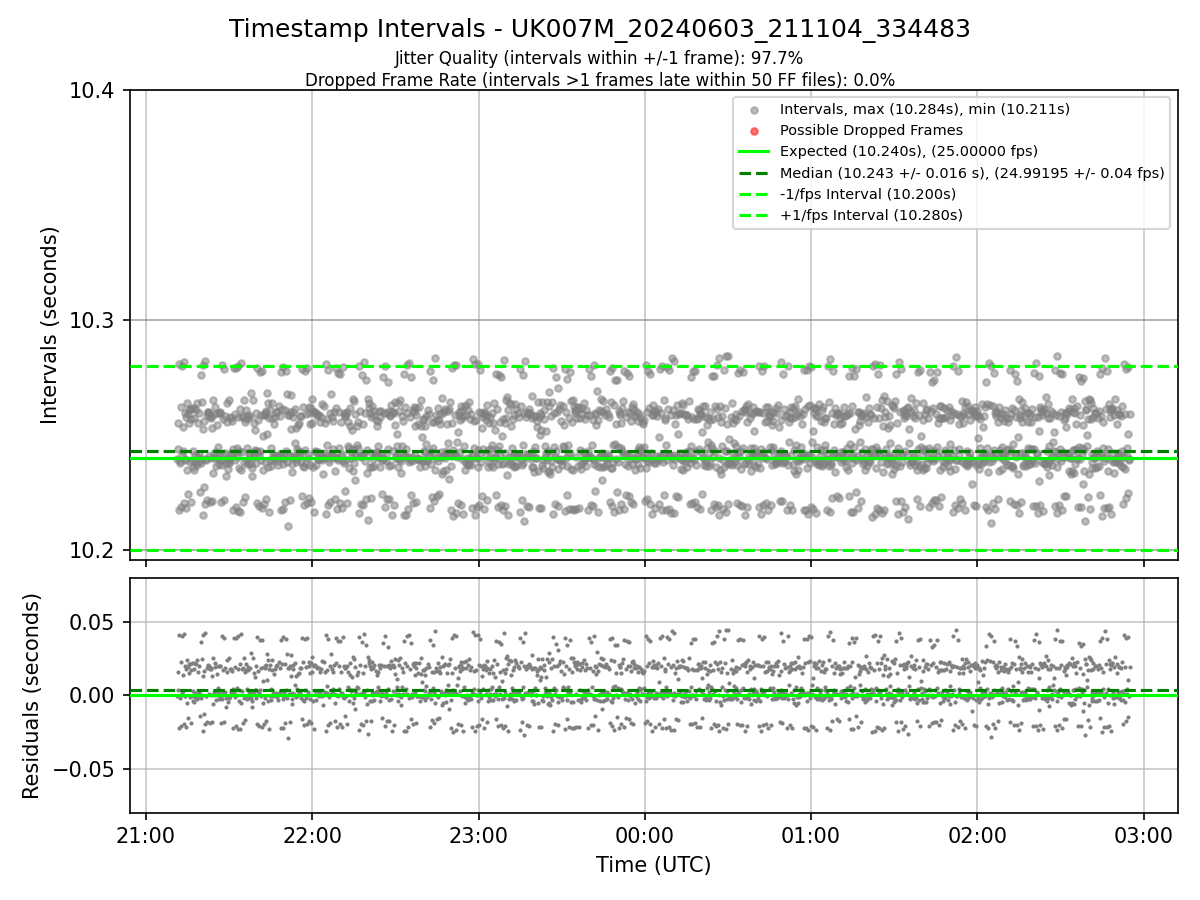Select legend entry '+1/fps Interval (10.280s)'
Image resolution: width=1200 pixels, height=900 pixels.
871,215
